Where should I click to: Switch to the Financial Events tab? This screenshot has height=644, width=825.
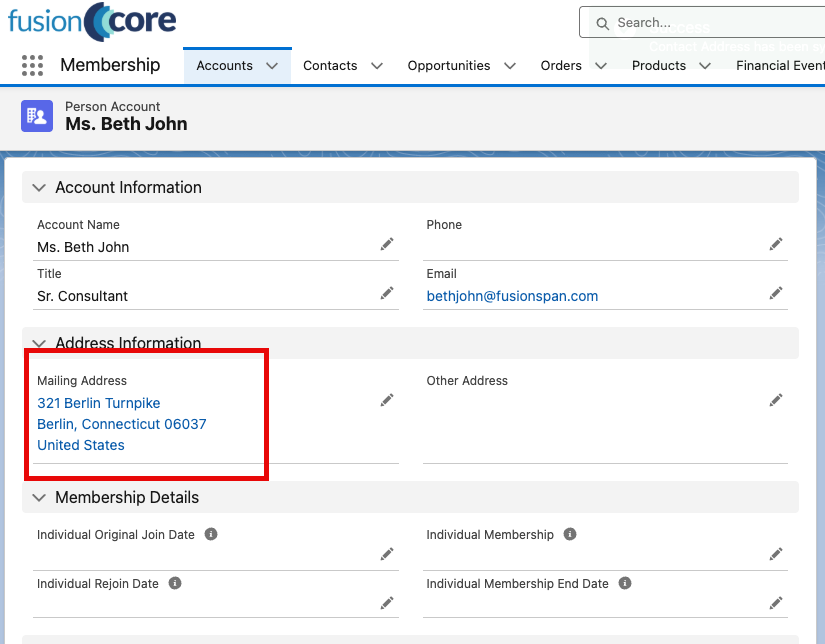click(x=780, y=66)
